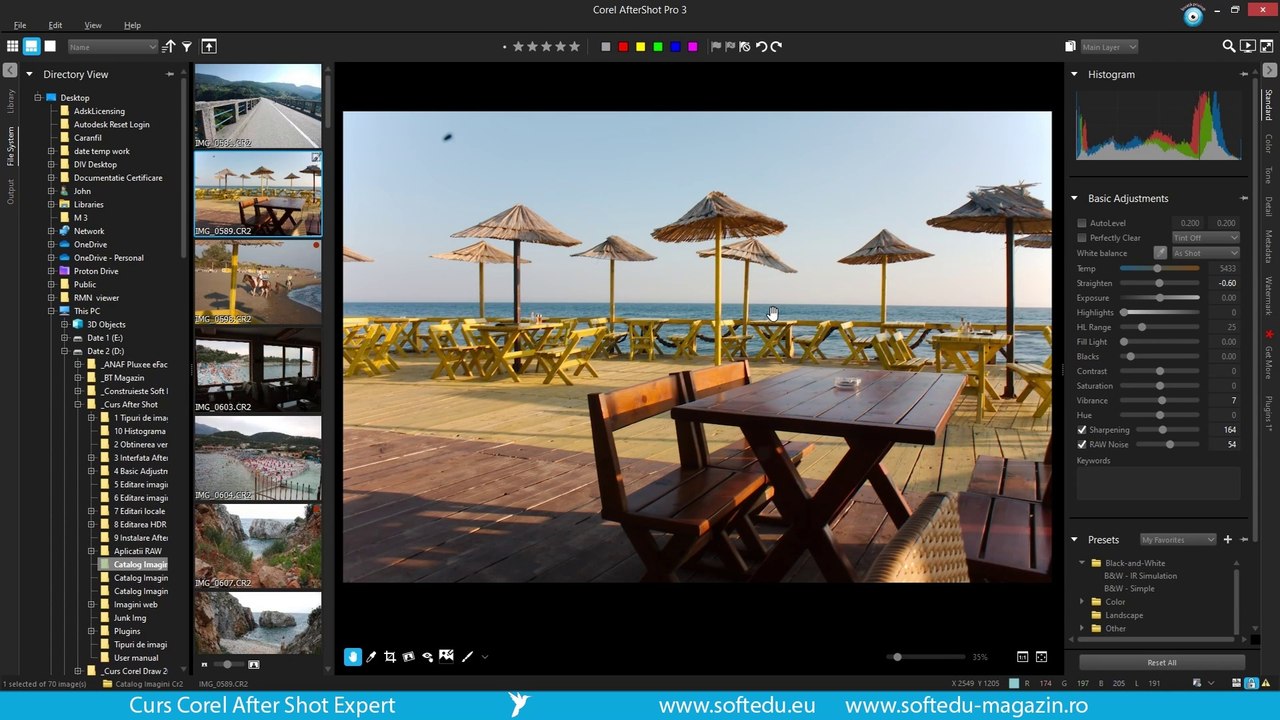
Task: Click the Temp slider handle
Action: [1157, 268]
